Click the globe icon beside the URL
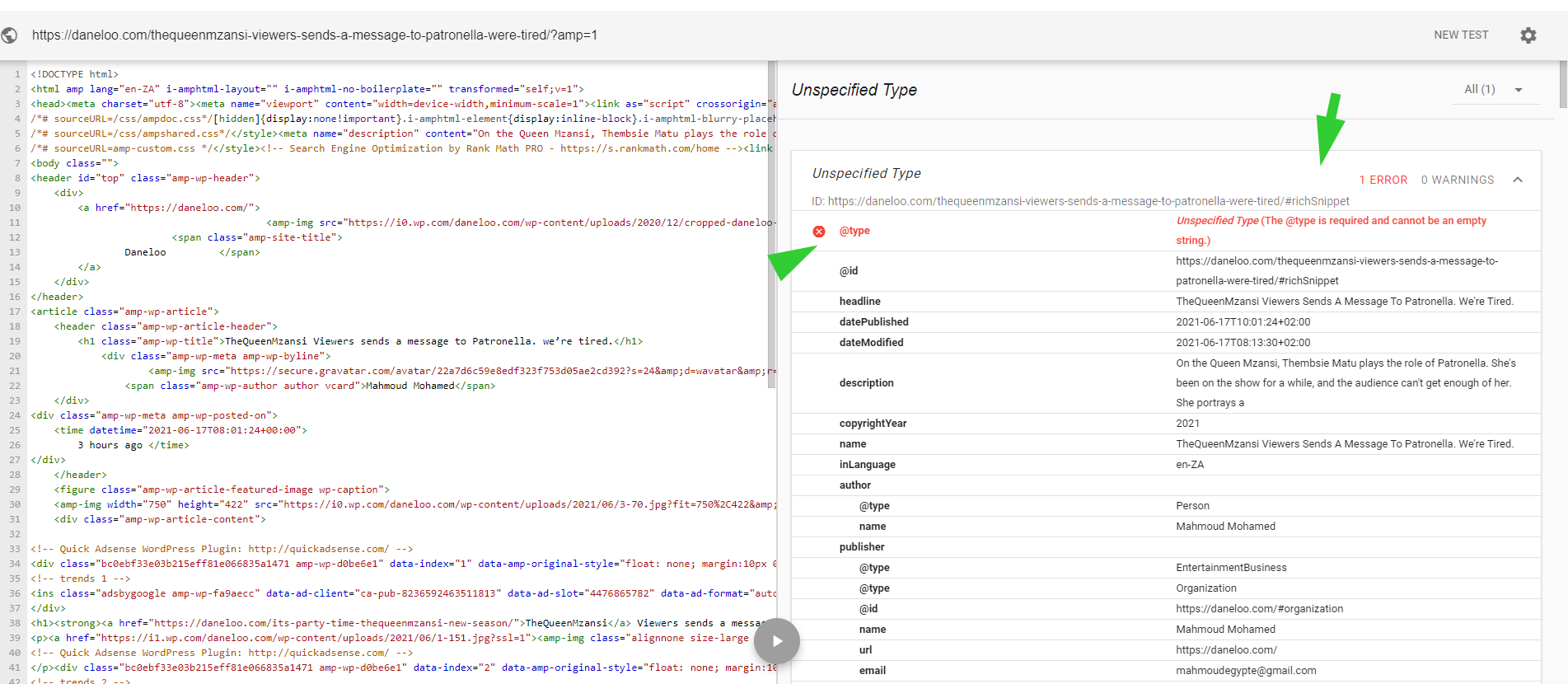The height and width of the screenshot is (684, 1568). coord(10,35)
